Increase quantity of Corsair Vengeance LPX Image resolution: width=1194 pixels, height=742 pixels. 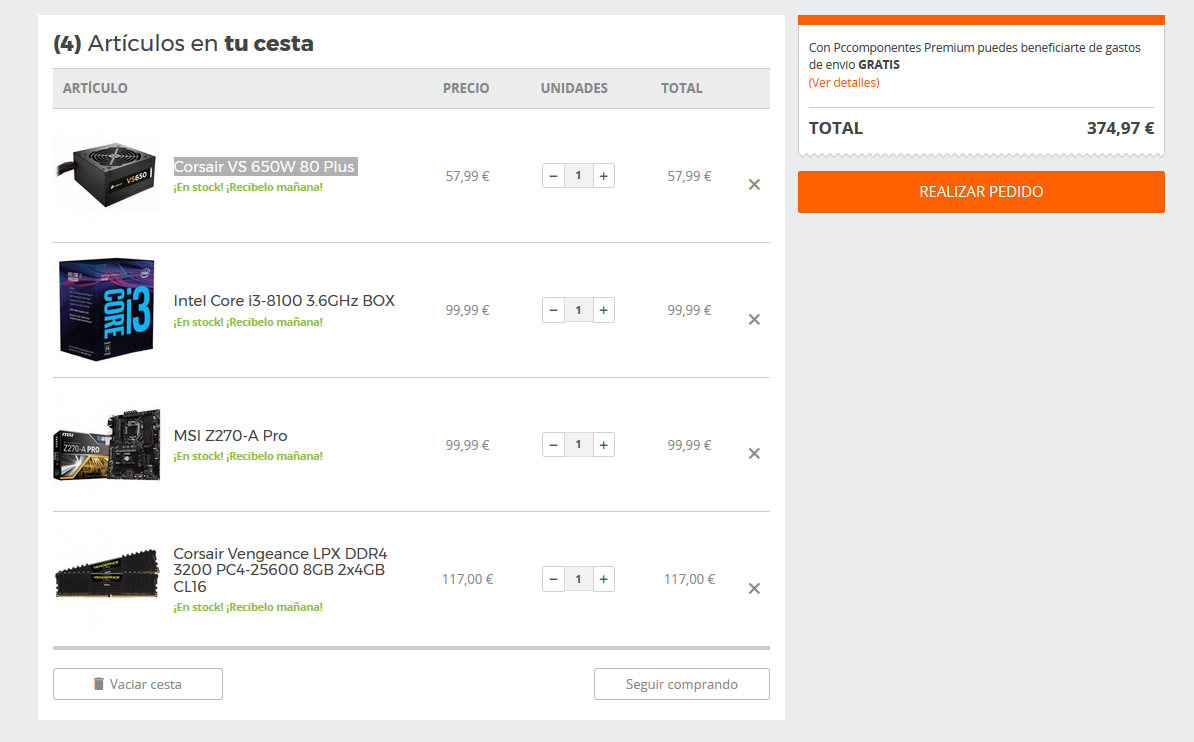(603, 579)
